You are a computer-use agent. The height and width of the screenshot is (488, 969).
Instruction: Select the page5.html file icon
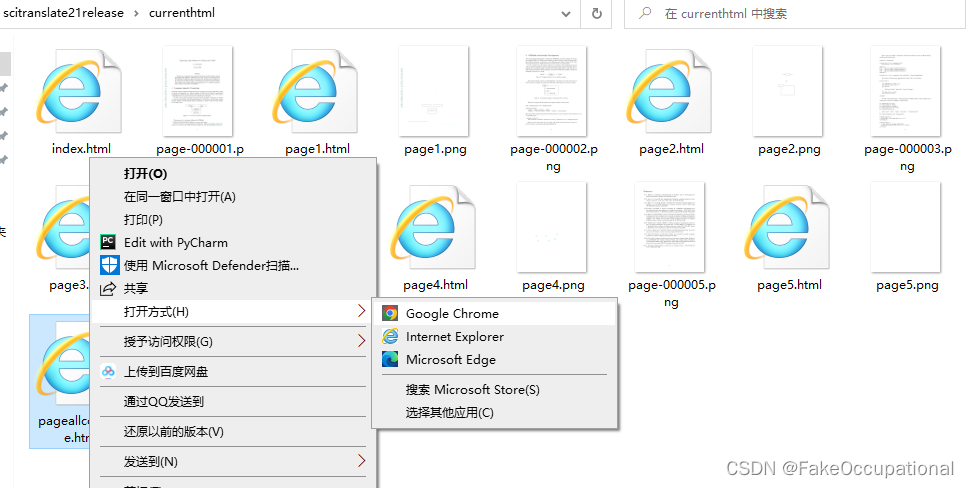[x=787, y=228]
